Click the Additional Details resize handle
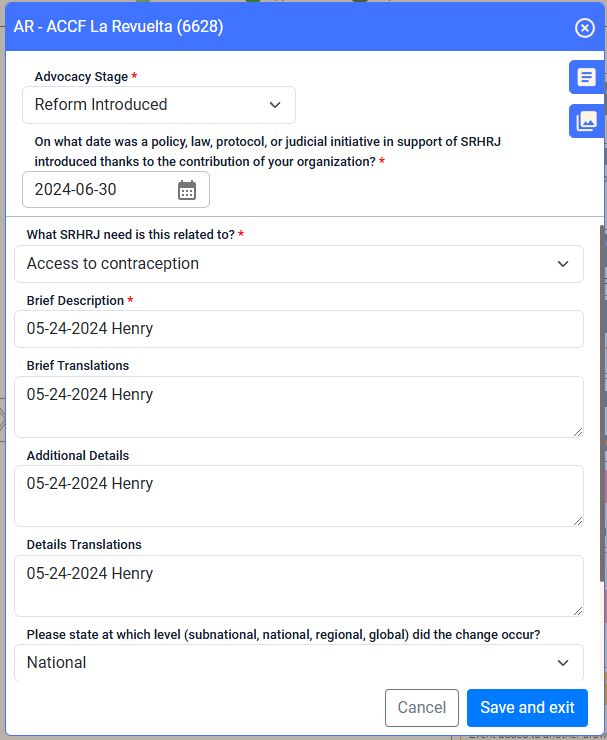Screen dimensions: 607x740 [x=578, y=521]
